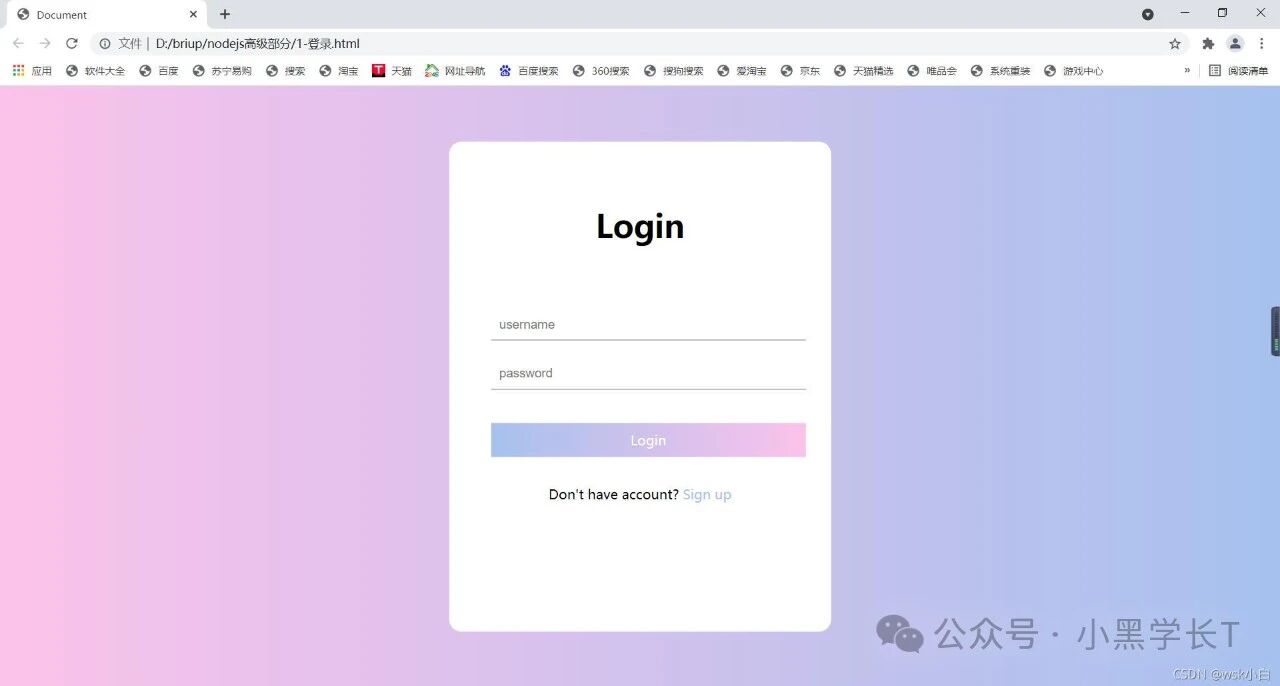Bookmark this page with the star icon
The width and height of the screenshot is (1280, 686).
[1175, 44]
